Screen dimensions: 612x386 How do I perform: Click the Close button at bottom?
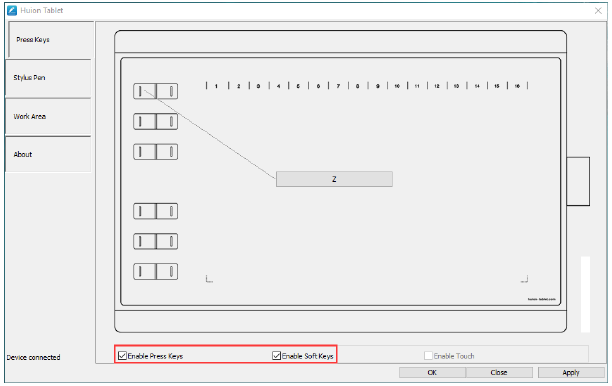point(499,372)
